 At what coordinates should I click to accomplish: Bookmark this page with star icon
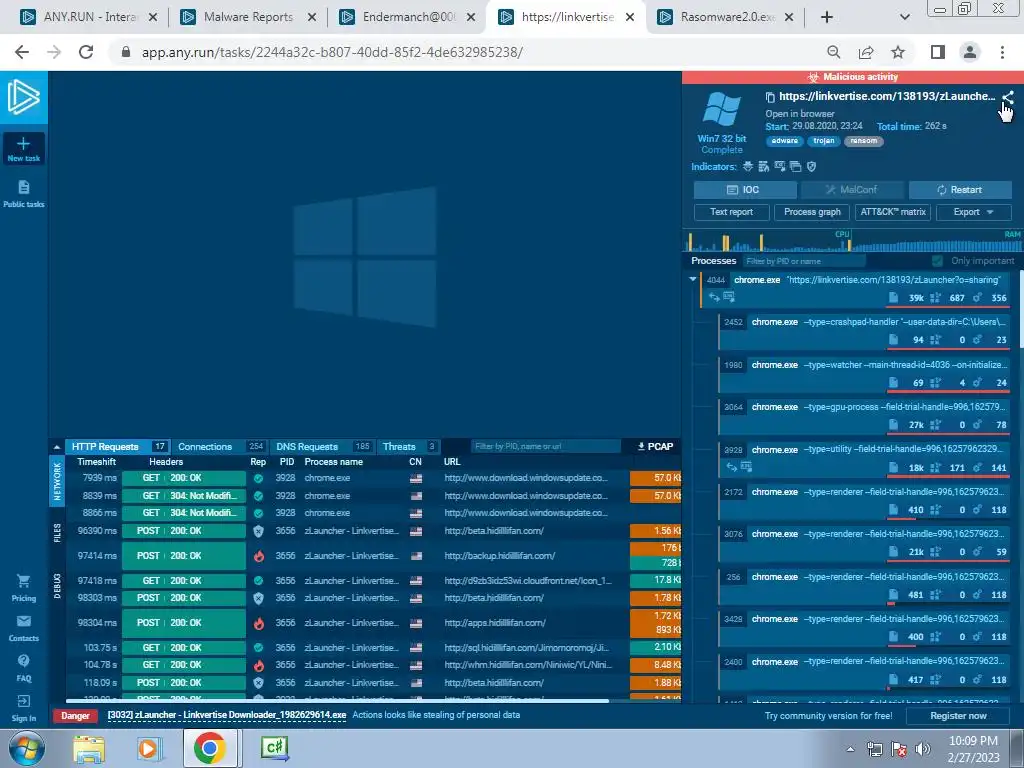(x=898, y=52)
